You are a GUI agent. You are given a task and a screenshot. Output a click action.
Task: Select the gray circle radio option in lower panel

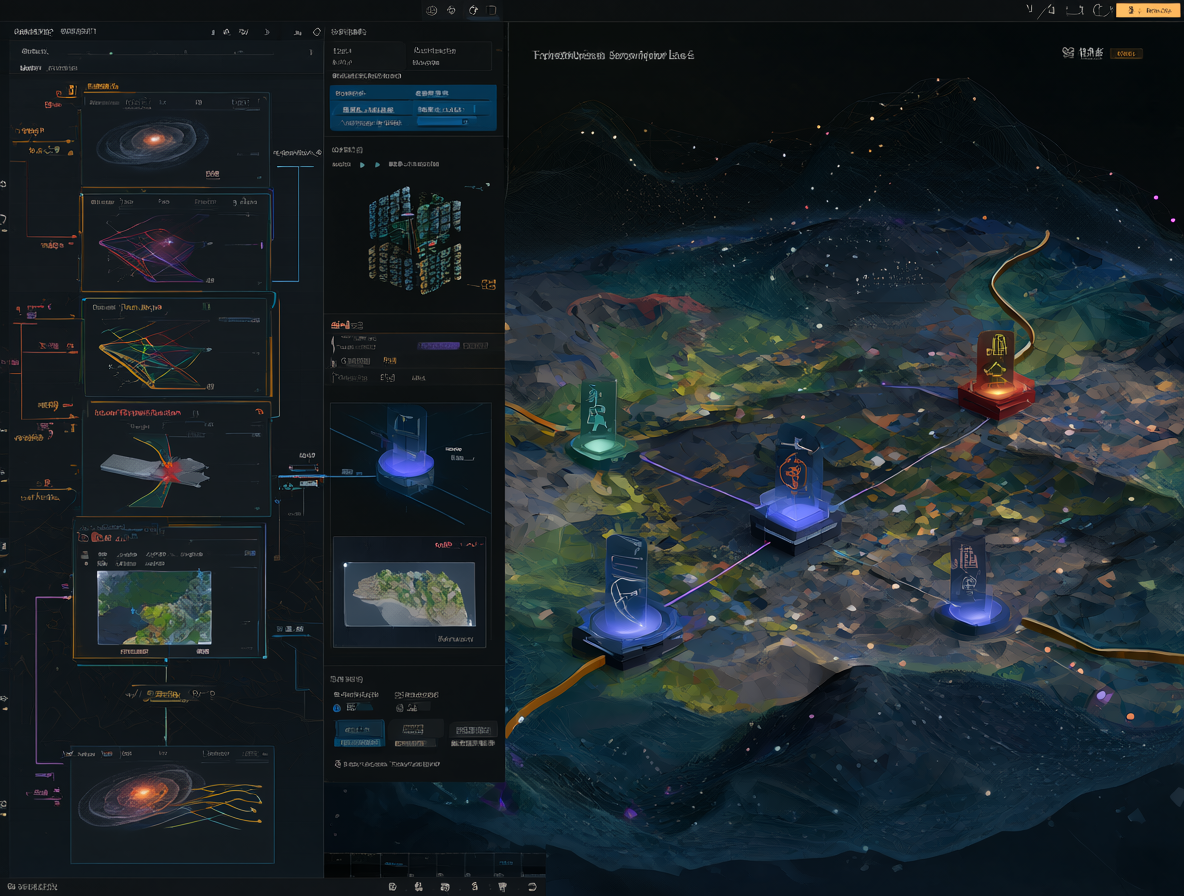pyautogui.click(x=400, y=708)
